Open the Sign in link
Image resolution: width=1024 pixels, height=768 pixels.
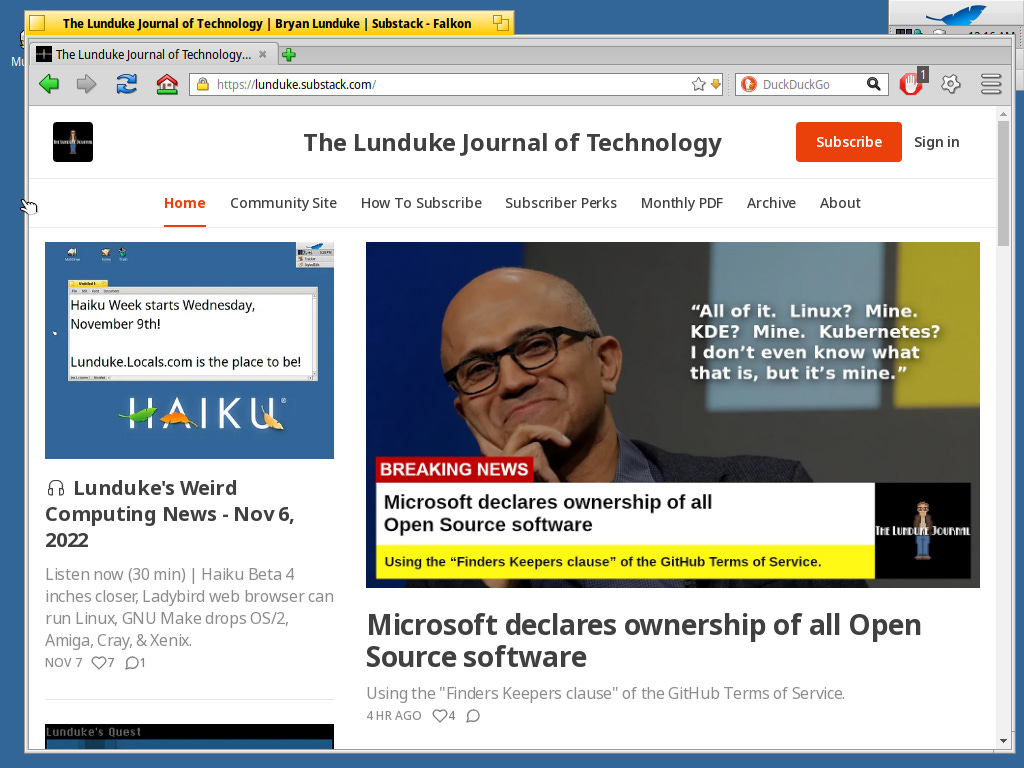[x=936, y=142]
